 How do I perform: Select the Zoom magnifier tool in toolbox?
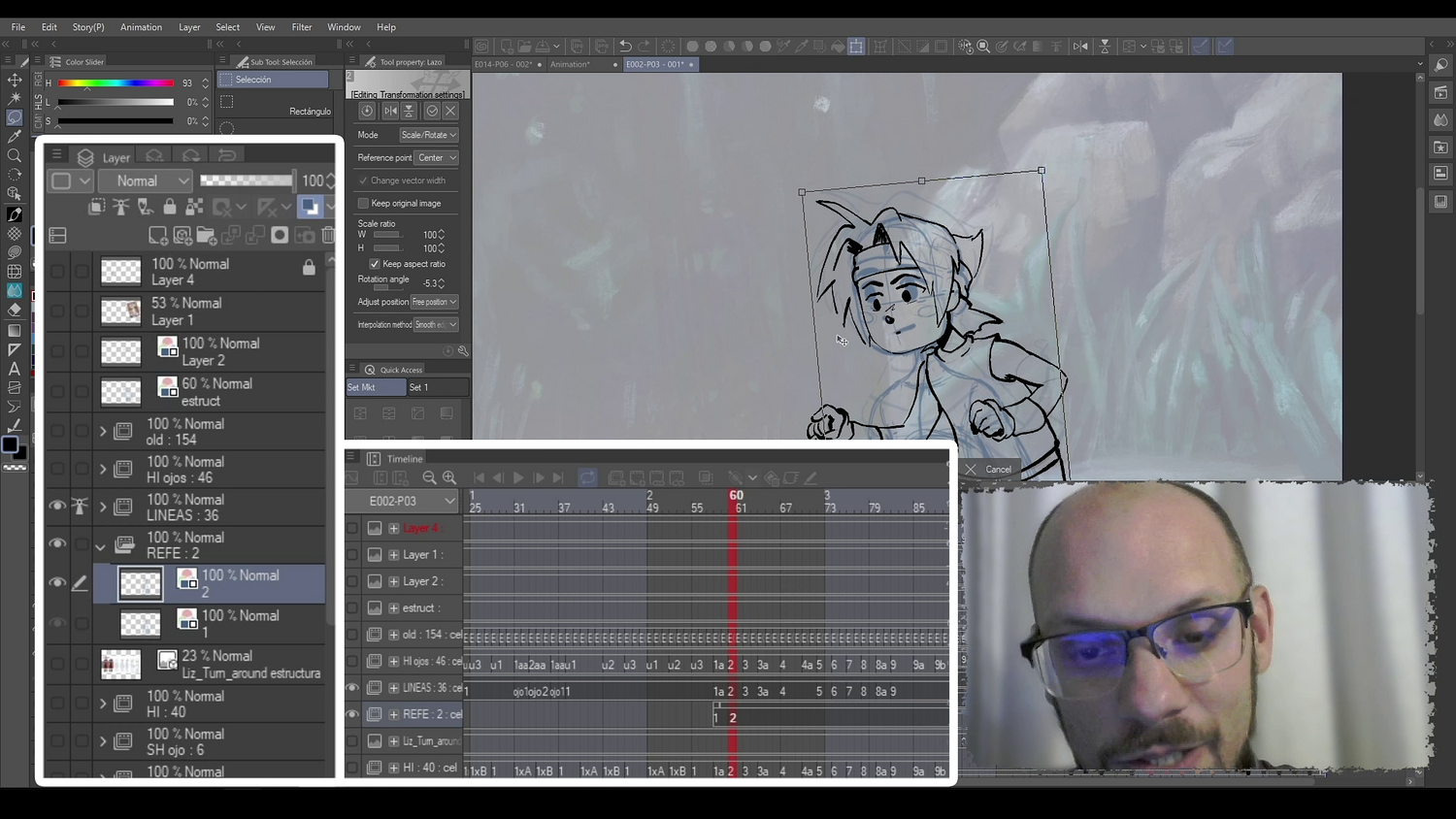[x=15, y=155]
